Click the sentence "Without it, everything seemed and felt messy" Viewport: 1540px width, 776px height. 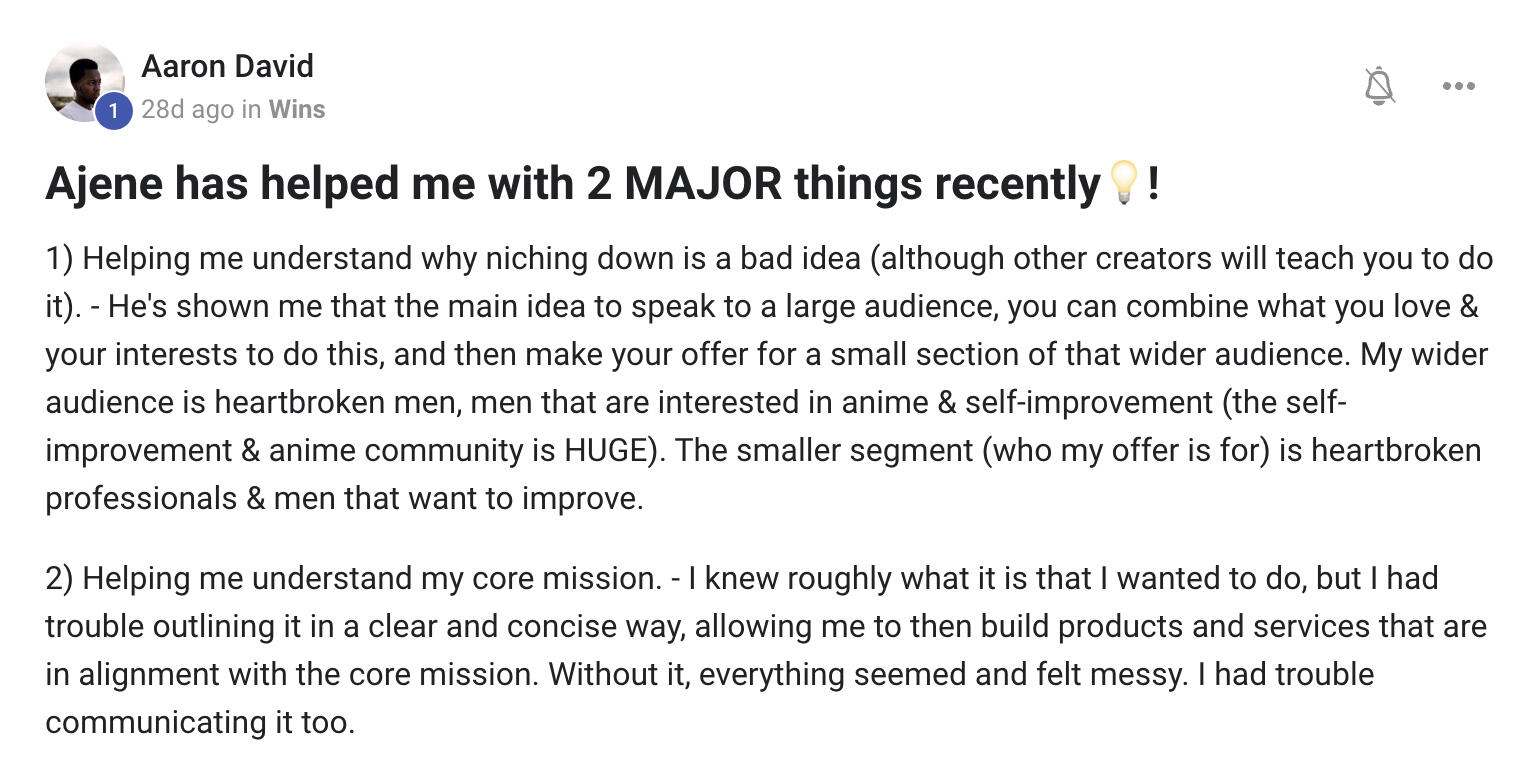(x=864, y=675)
